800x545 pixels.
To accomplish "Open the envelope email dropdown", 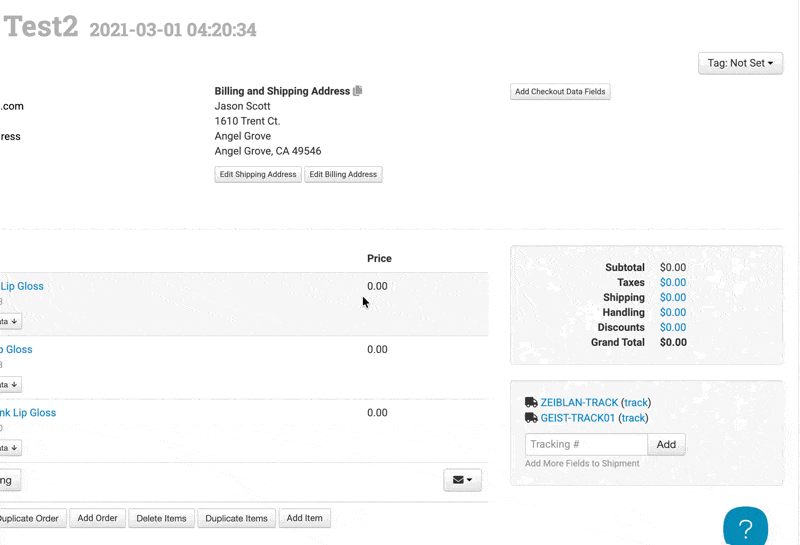I will (463, 480).
